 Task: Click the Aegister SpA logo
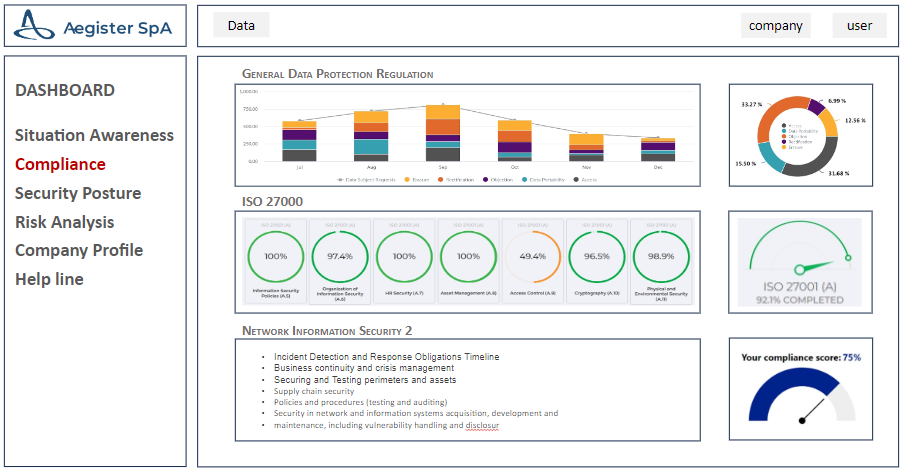coord(95,27)
